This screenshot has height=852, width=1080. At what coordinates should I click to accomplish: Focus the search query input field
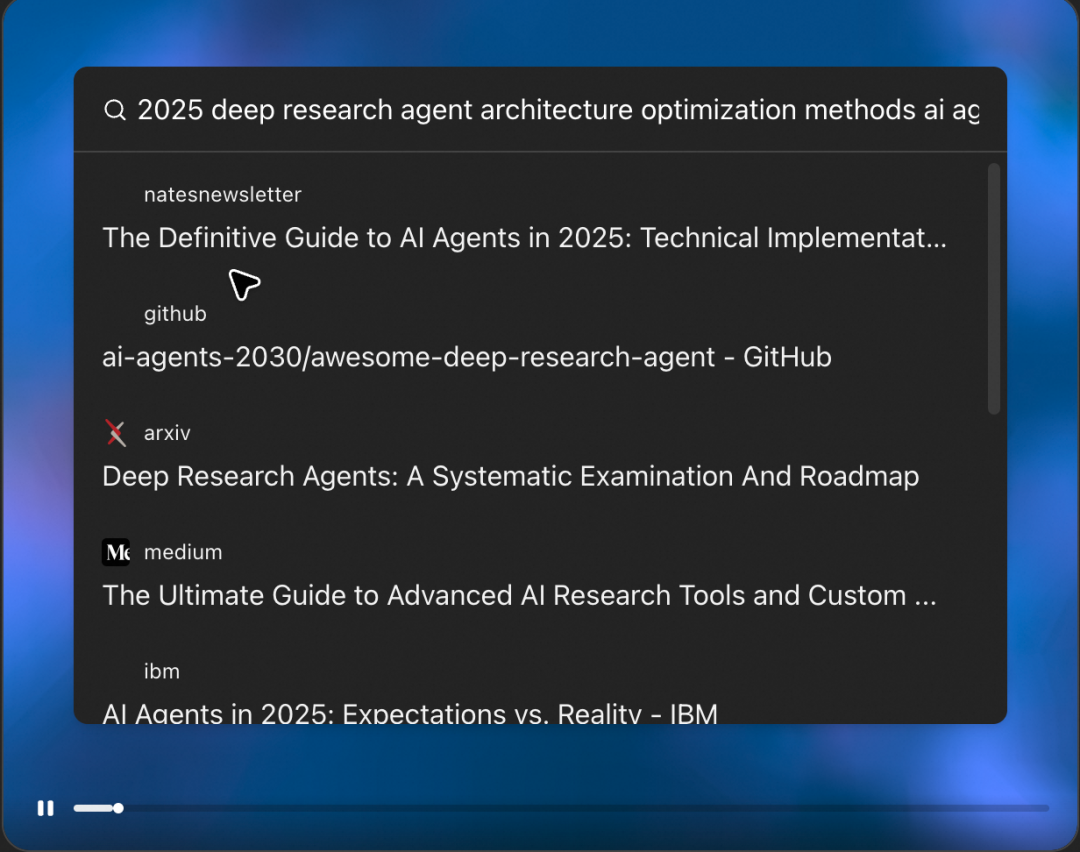tap(557, 110)
